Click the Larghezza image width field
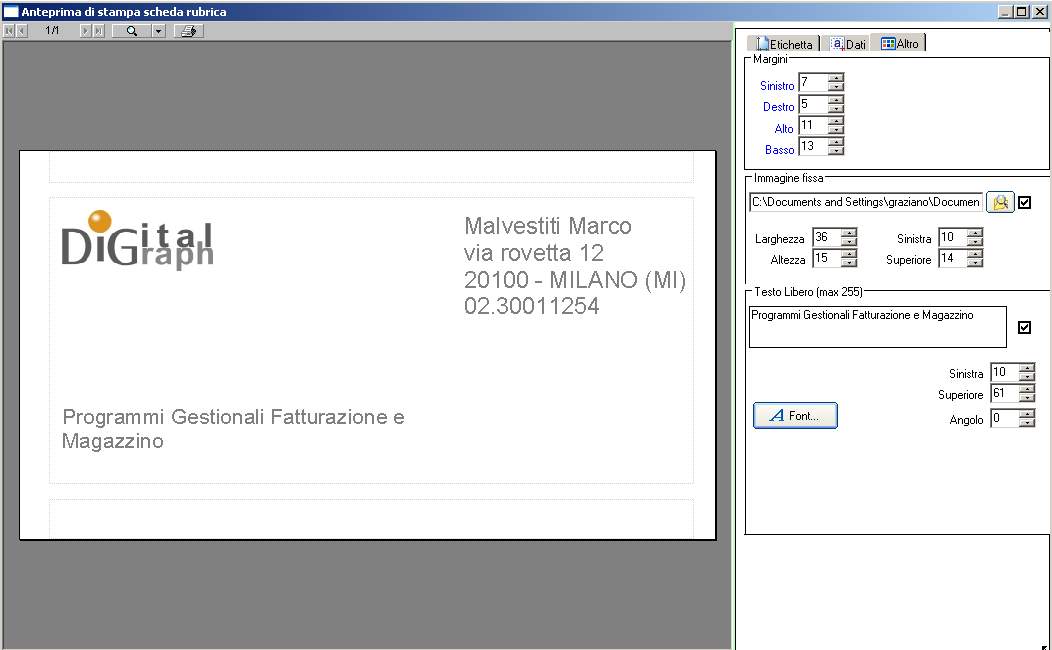The height and width of the screenshot is (650, 1052). tap(827, 237)
